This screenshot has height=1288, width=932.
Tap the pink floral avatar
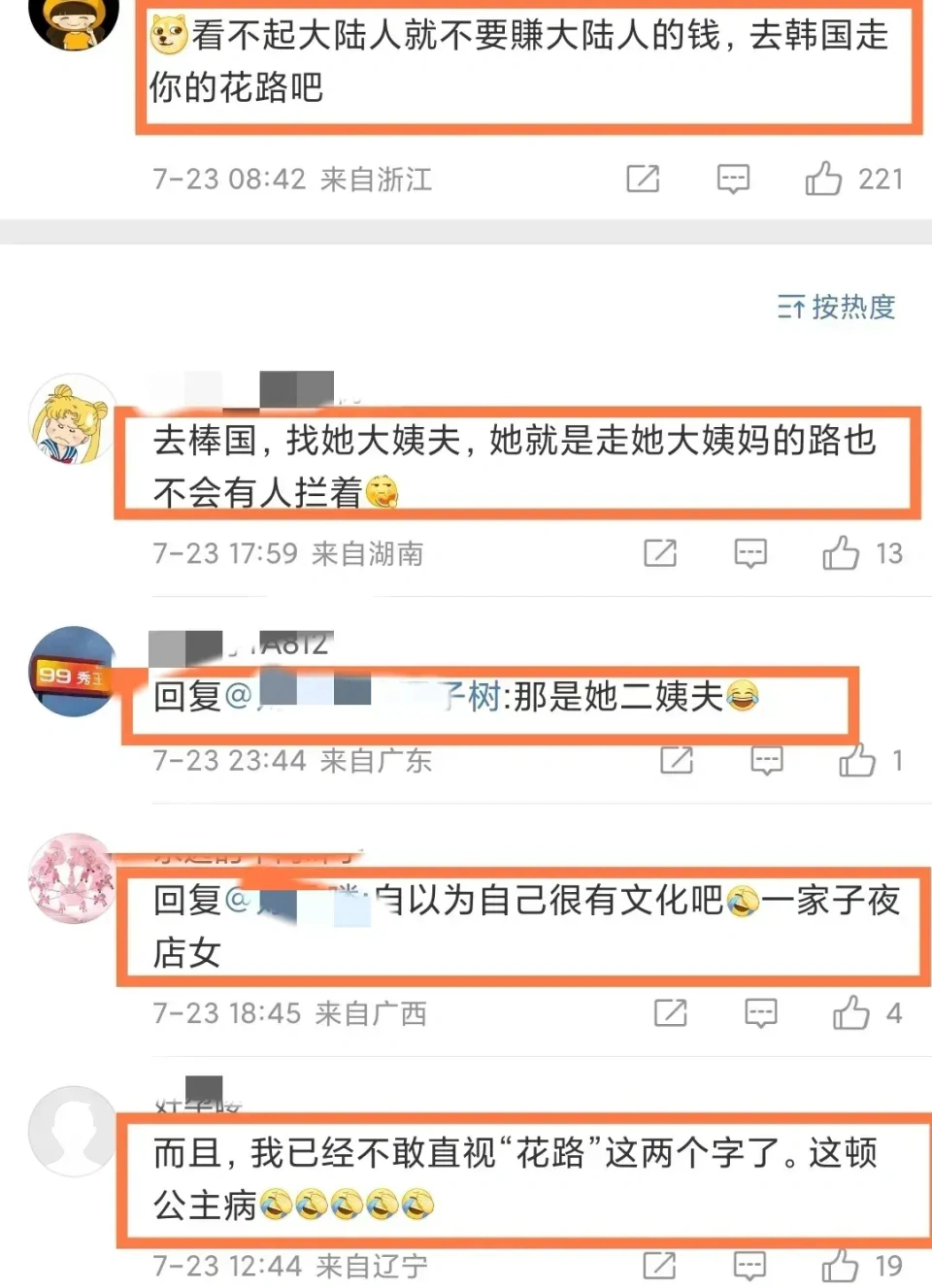pos(73,878)
